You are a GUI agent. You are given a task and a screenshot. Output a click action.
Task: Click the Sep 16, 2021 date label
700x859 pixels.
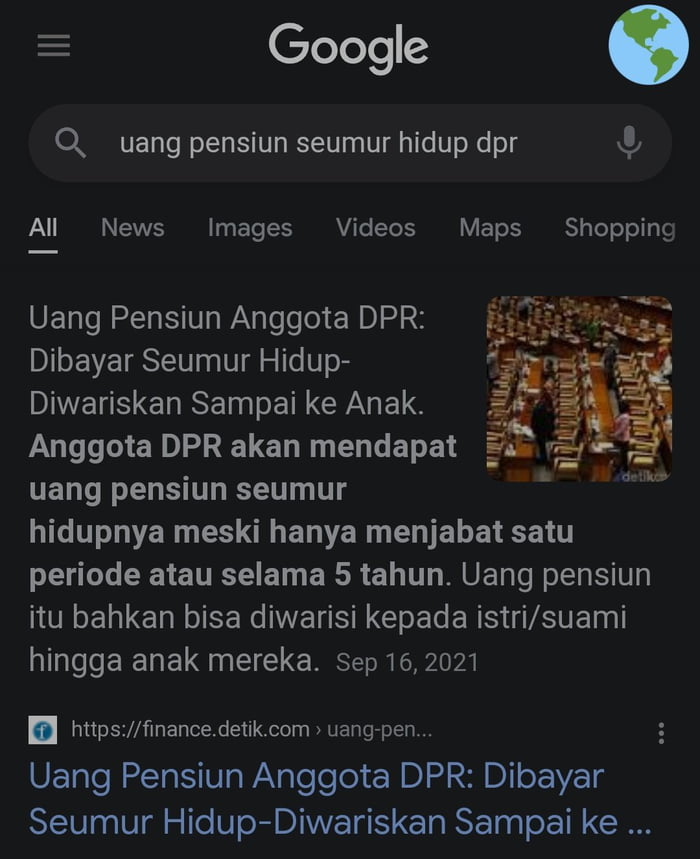pos(407,662)
